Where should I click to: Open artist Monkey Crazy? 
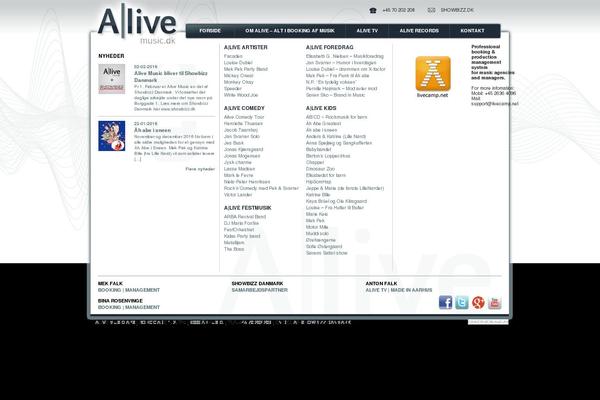click(239, 82)
